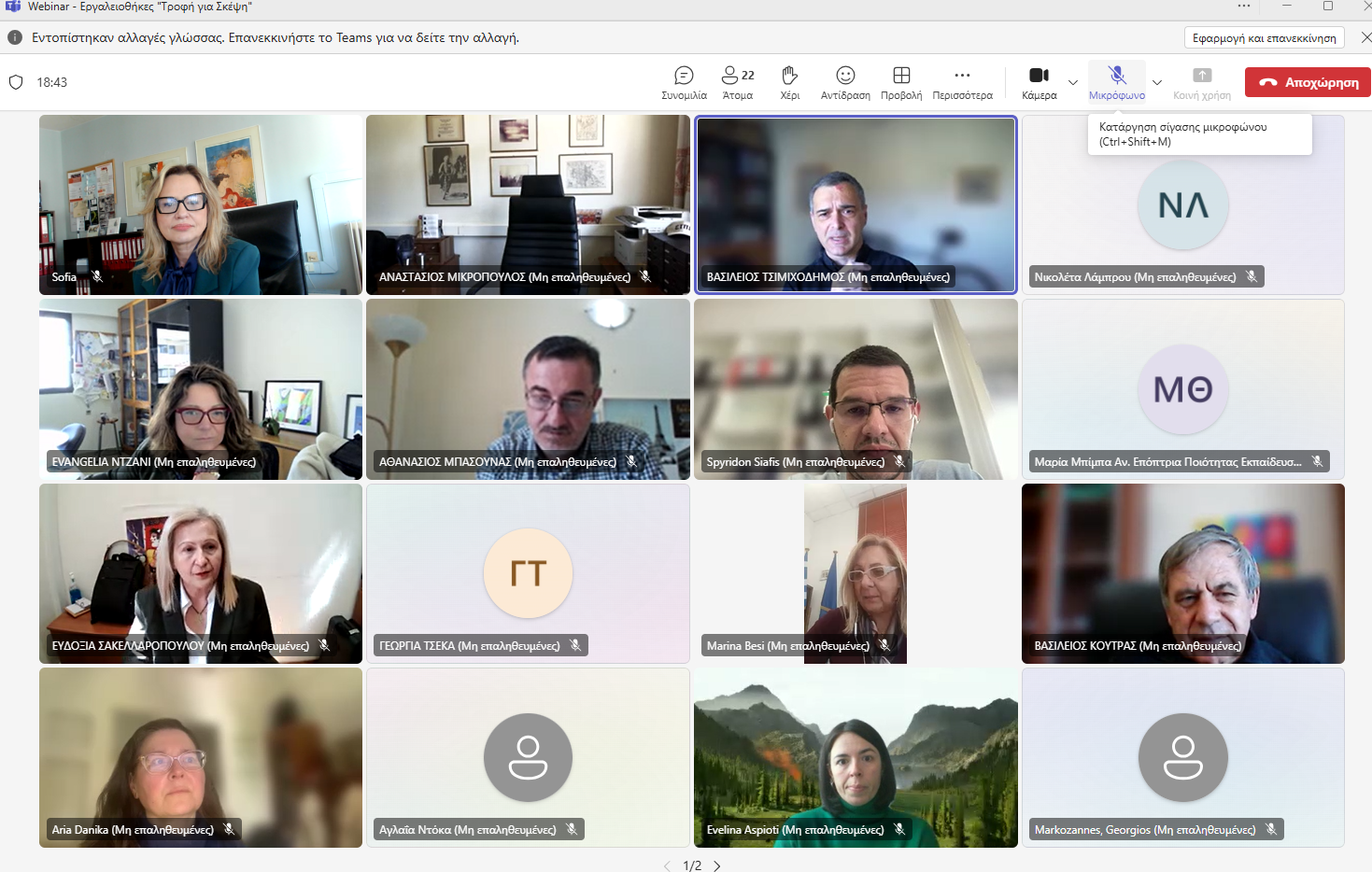Go to the previous page of participants
The image size is (1372, 872).
coord(667,865)
